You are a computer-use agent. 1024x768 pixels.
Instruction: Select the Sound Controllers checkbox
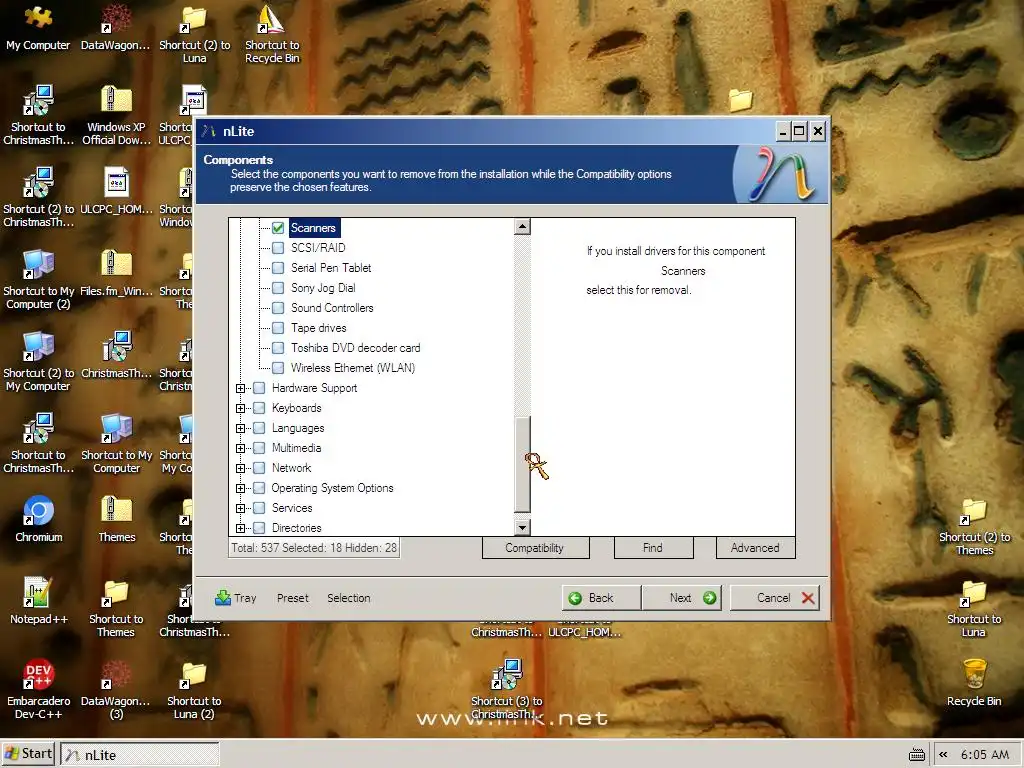278,308
